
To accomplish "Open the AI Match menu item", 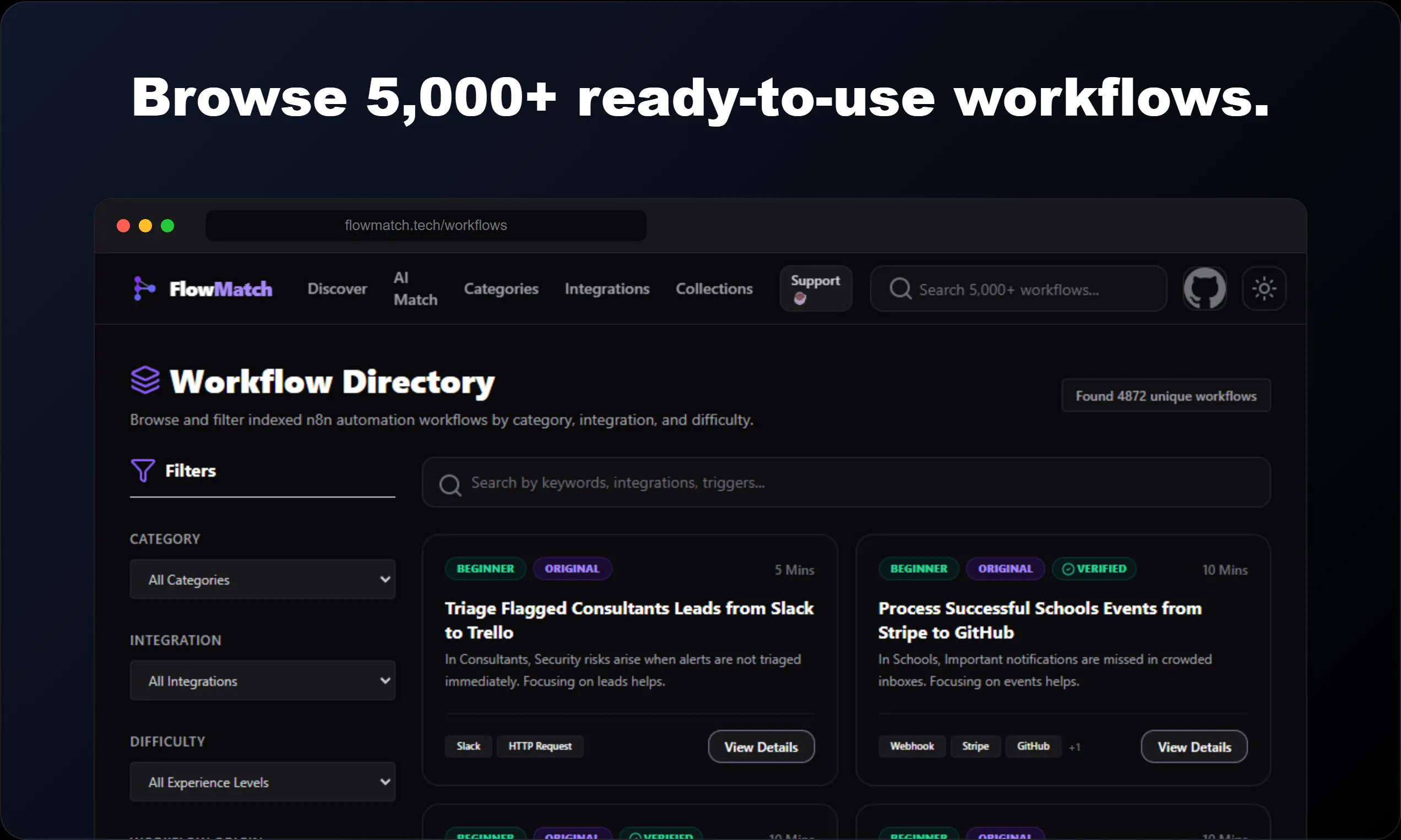I will pyautogui.click(x=415, y=288).
